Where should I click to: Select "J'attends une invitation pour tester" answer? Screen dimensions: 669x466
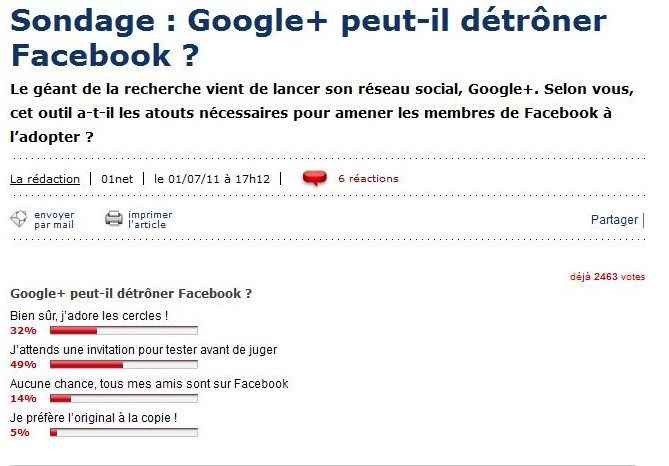(x=143, y=350)
